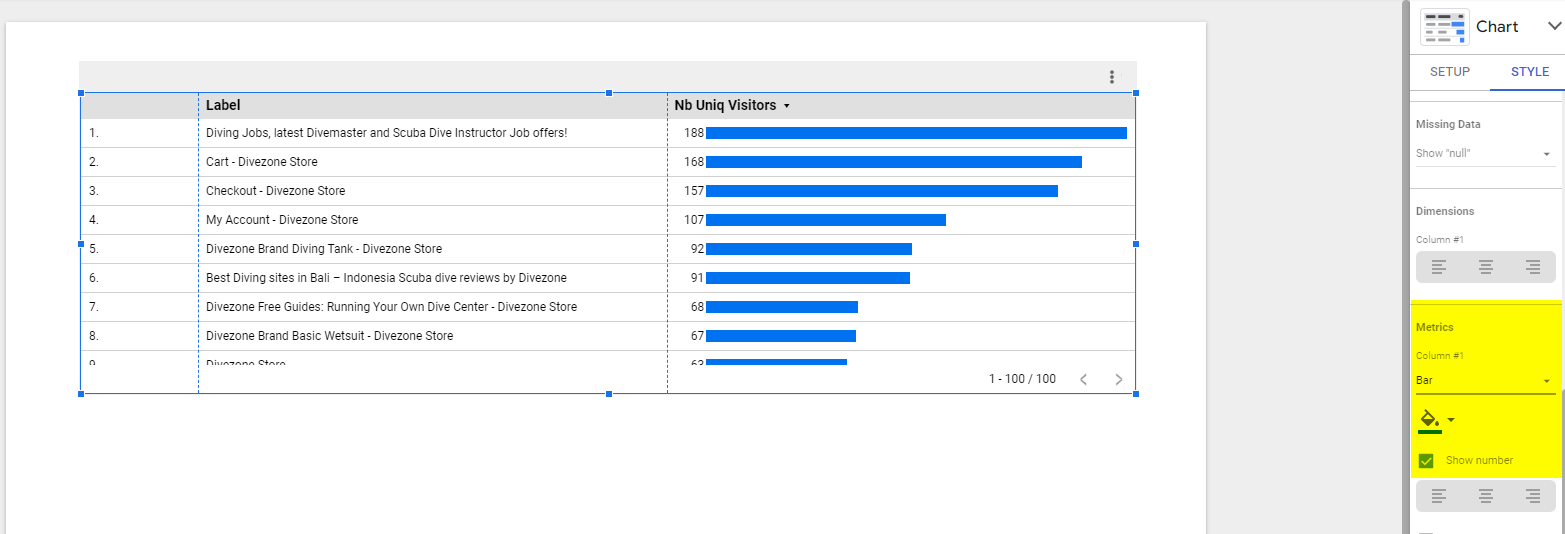Switch to the SETUP tab
This screenshot has width=1565, height=534.
pos(1450,72)
